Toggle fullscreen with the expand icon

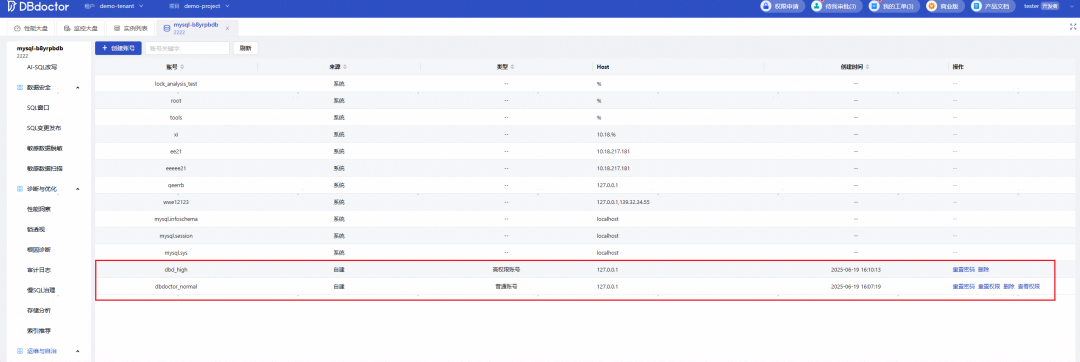click(x=1072, y=27)
